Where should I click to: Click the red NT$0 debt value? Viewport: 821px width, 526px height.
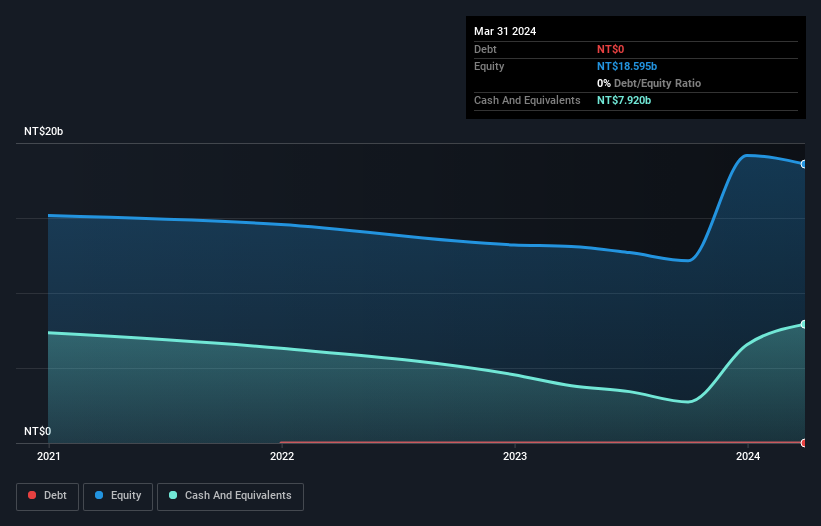point(611,49)
